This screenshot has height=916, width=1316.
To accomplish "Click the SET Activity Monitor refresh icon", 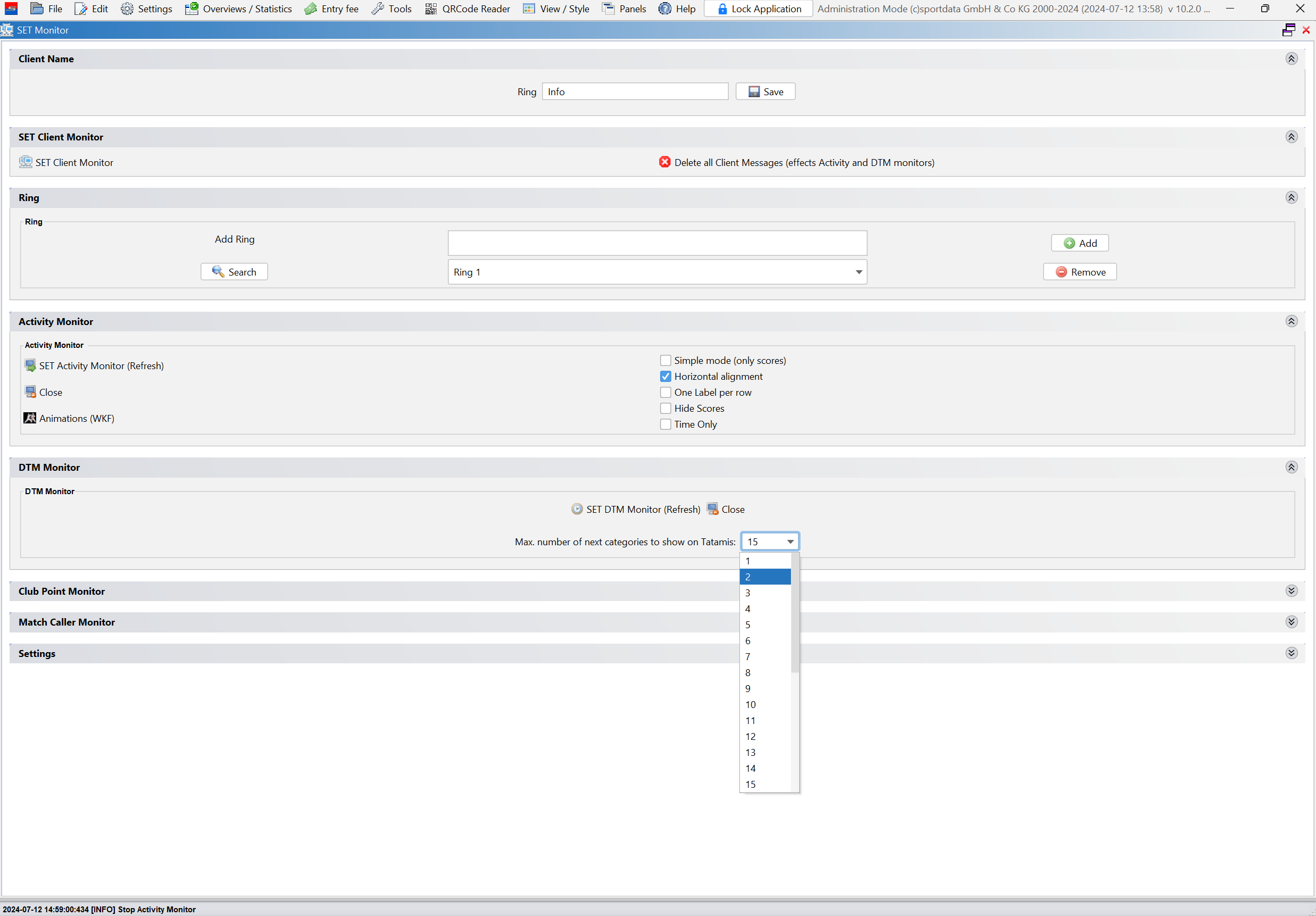I will tap(30, 366).
